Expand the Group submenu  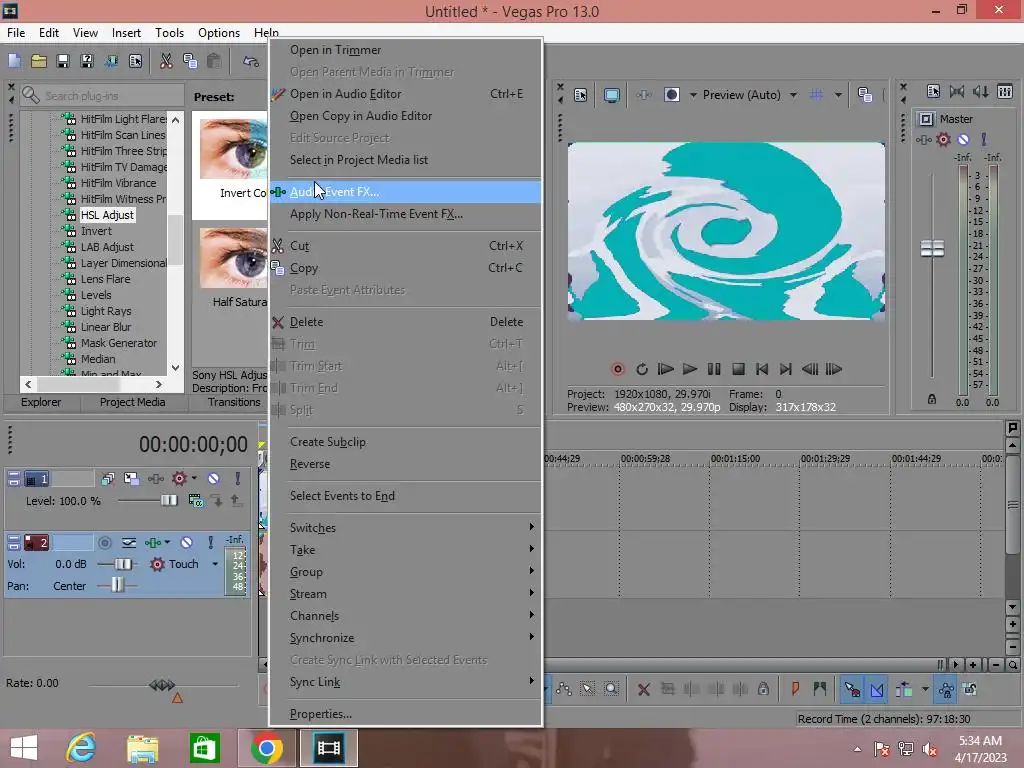(406, 572)
